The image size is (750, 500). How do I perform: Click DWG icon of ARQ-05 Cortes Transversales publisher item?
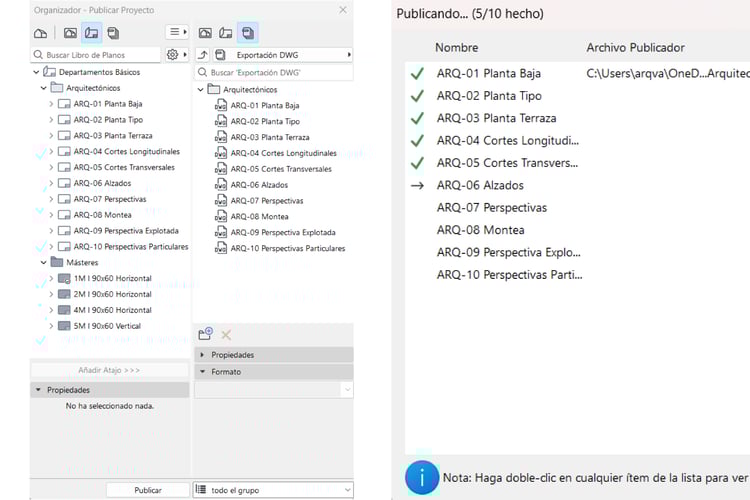(x=221, y=169)
